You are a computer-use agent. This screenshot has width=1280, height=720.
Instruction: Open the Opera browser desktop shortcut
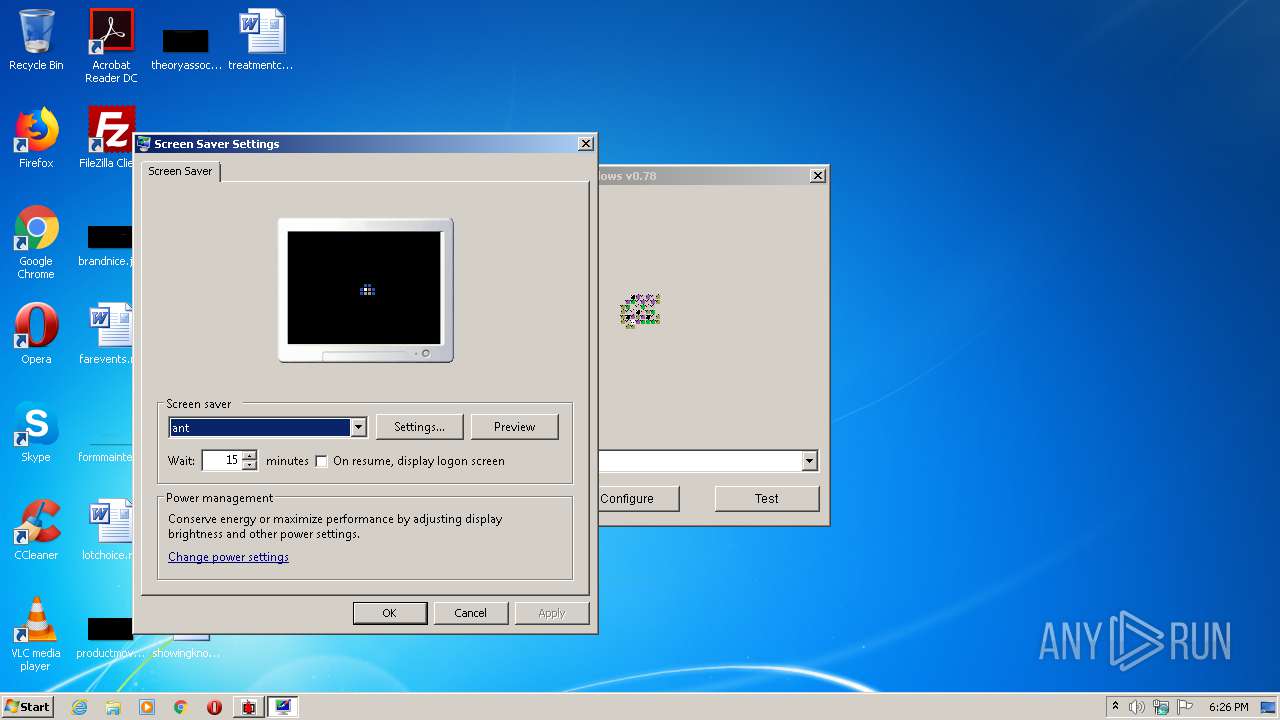[x=36, y=334]
